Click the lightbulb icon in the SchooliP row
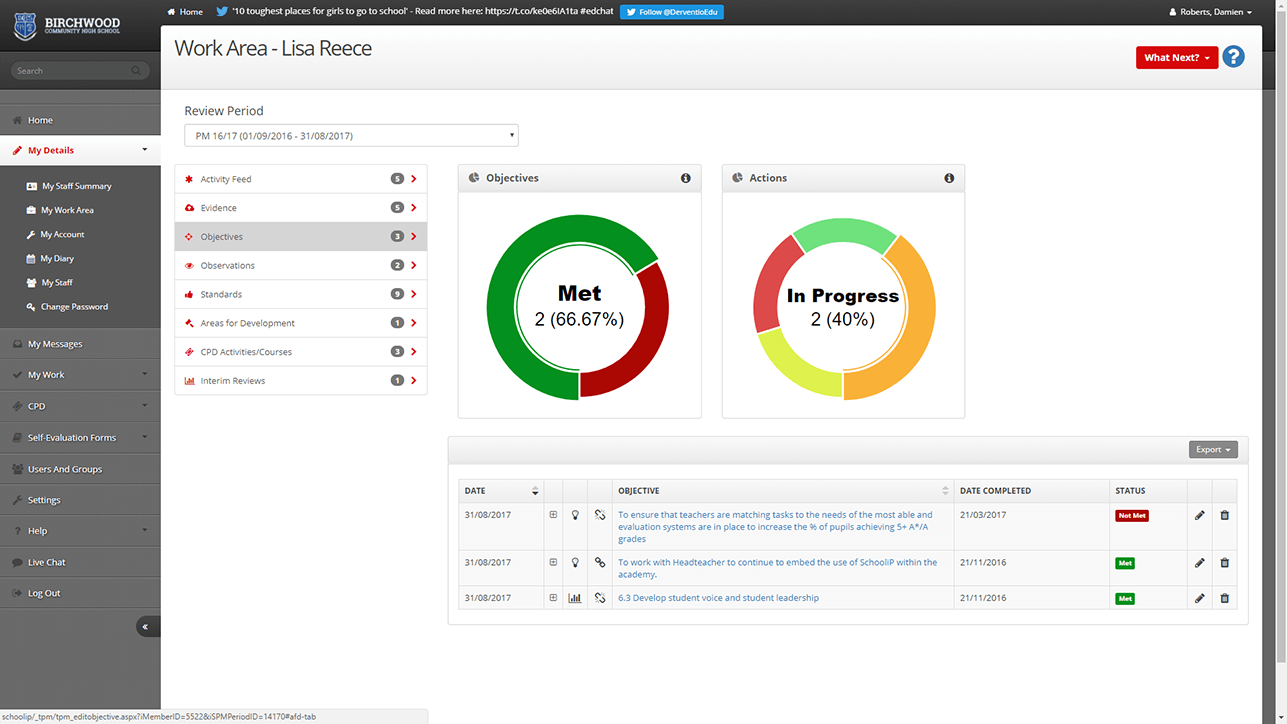This screenshot has width=1287, height=724. [x=575, y=563]
